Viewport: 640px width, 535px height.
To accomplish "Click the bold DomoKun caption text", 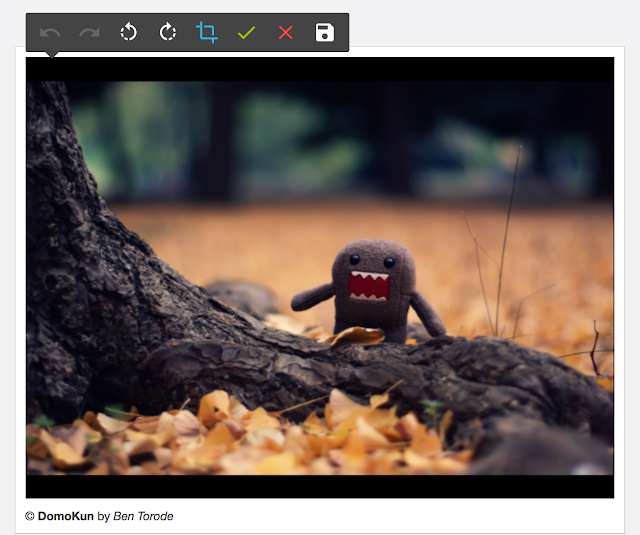I will (66, 516).
